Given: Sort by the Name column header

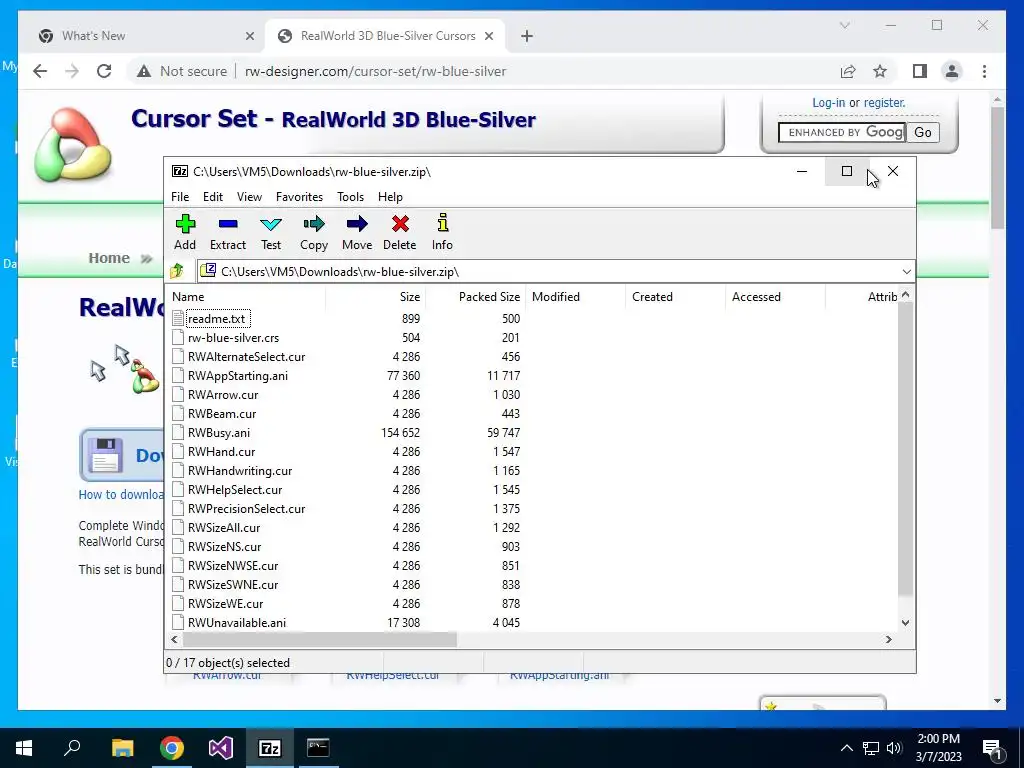Looking at the screenshot, I should pyautogui.click(x=245, y=296).
